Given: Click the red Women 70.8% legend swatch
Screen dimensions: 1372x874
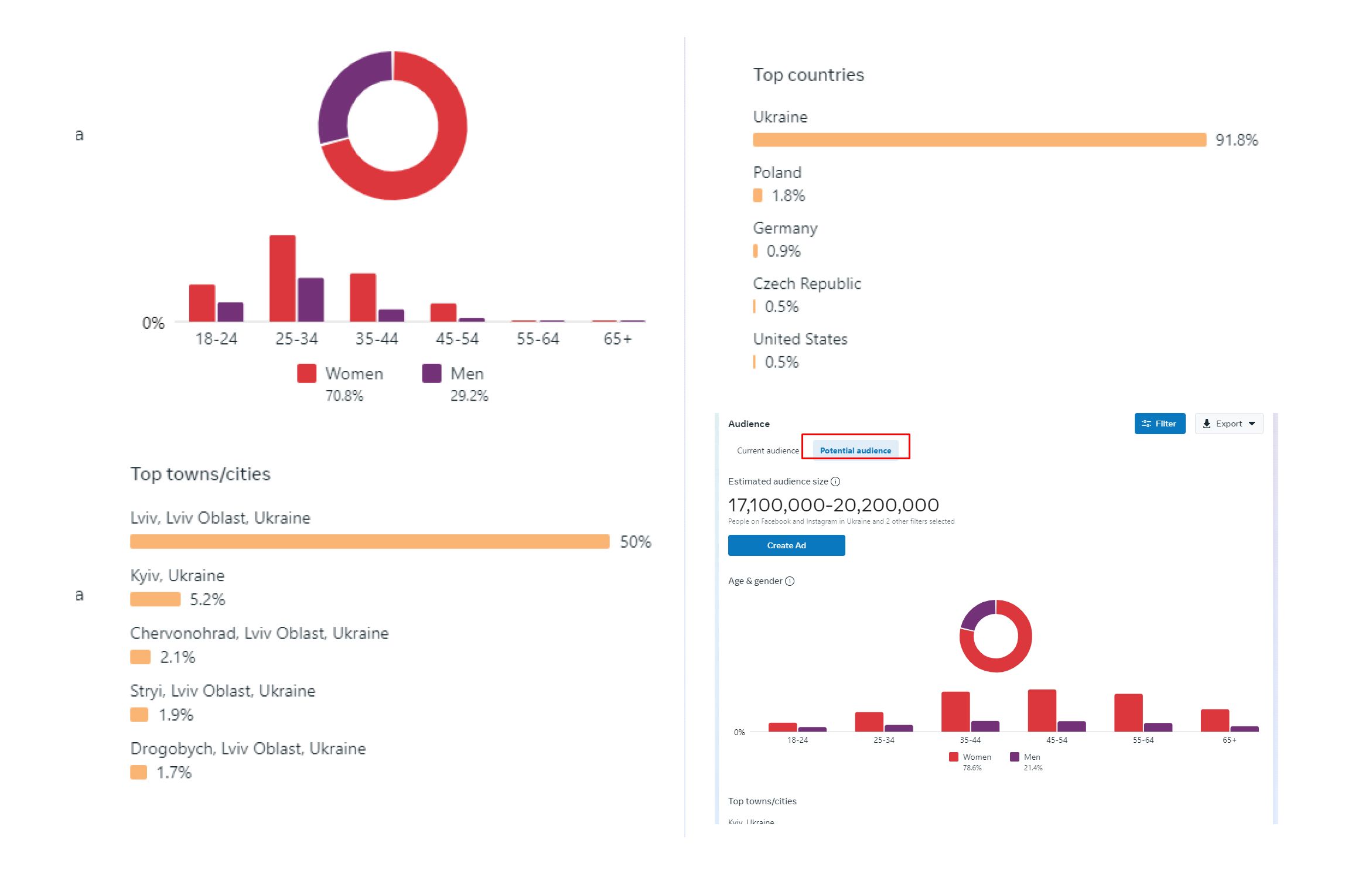Looking at the screenshot, I should click(306, 373).
